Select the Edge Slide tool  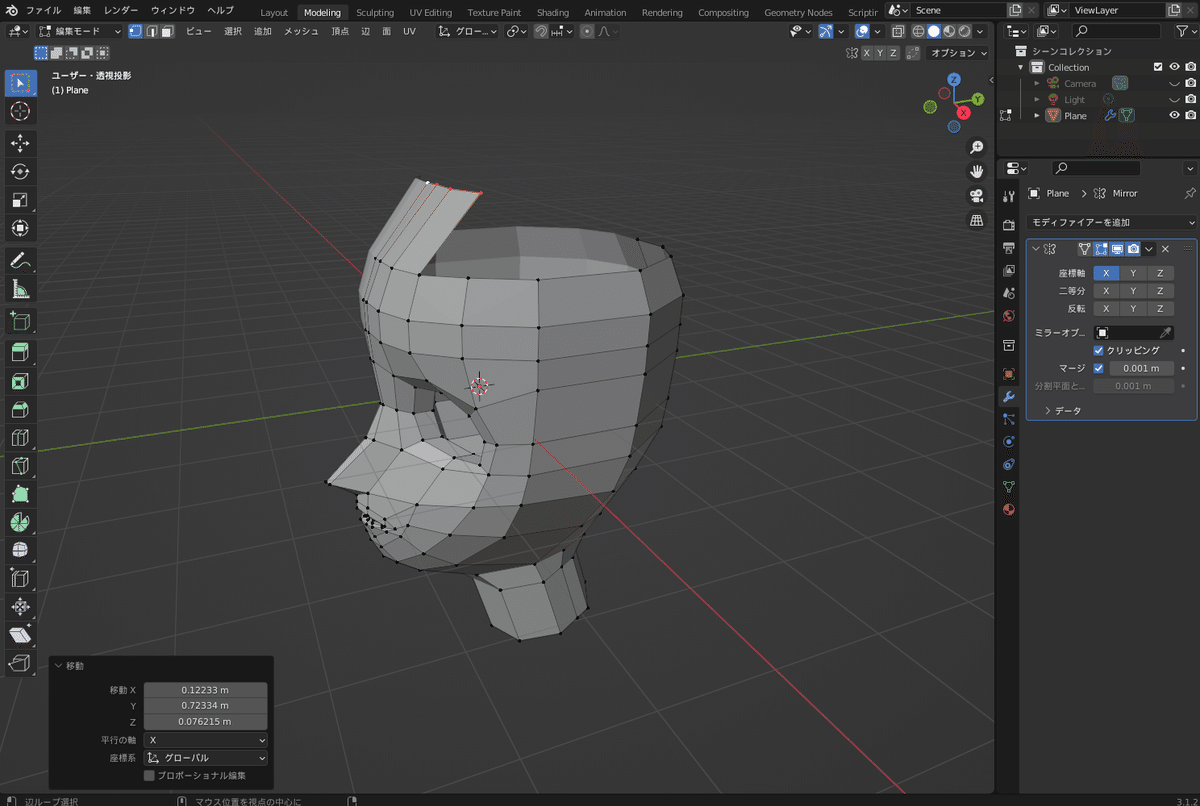(x=20, y=579)
